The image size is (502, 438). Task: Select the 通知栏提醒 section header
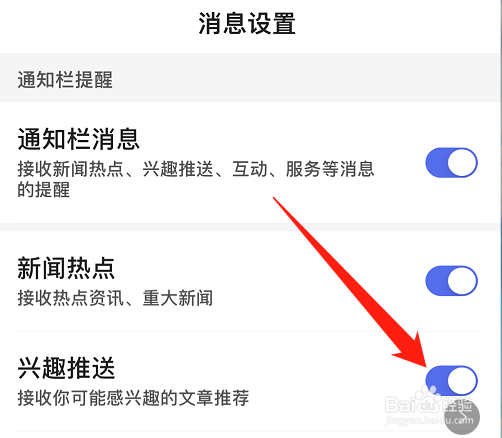pos(65,80)
